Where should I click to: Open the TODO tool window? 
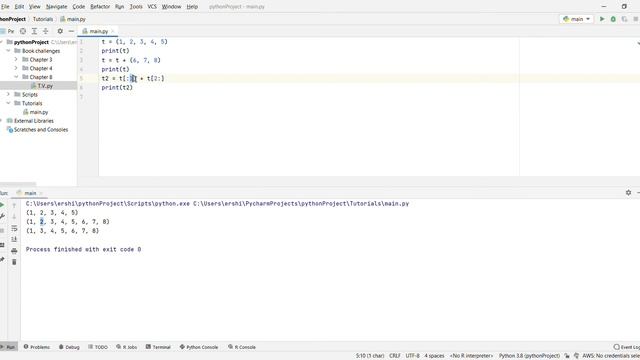(x=98, y=347)
